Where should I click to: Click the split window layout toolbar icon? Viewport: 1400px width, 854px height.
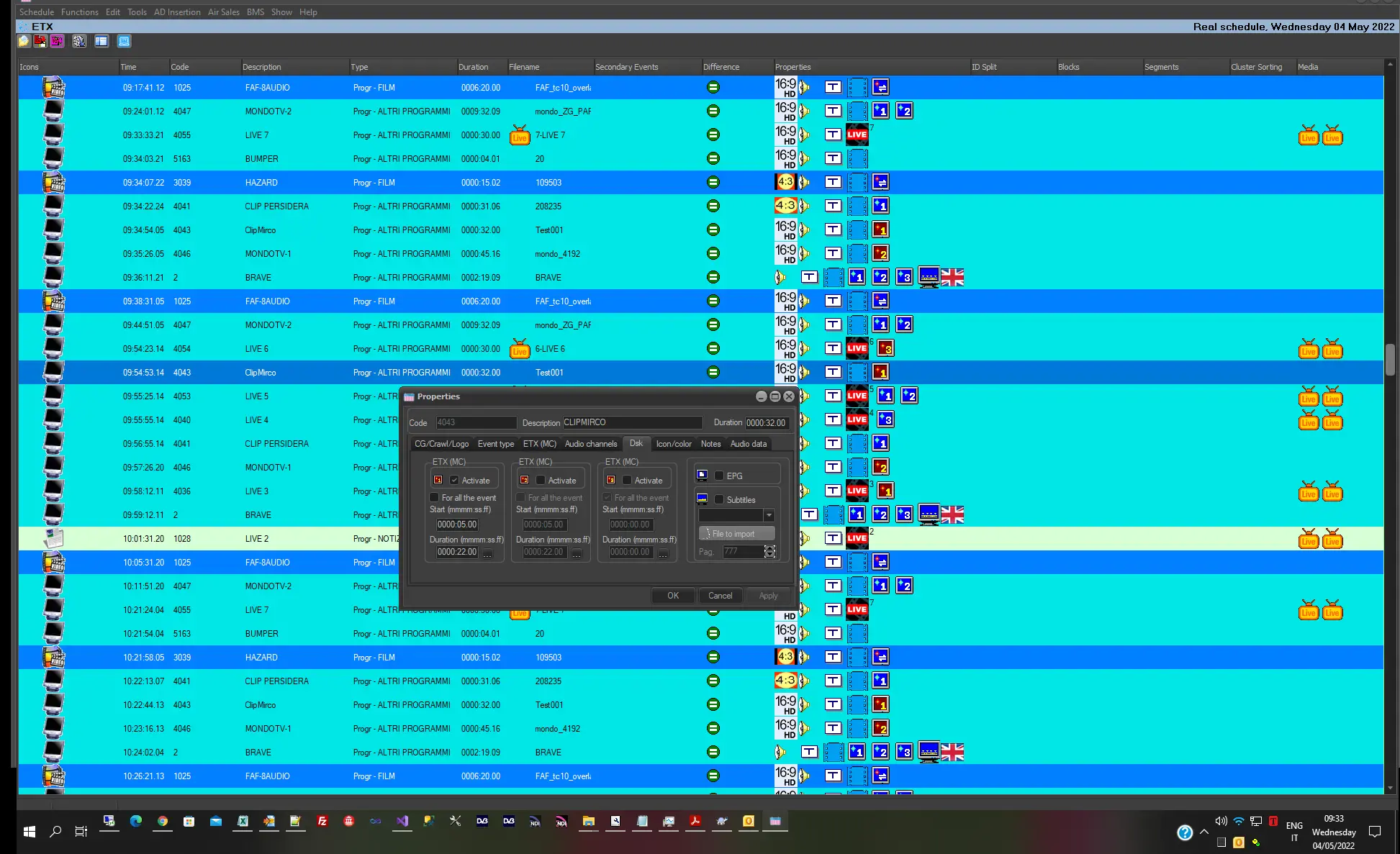(101, 42)
